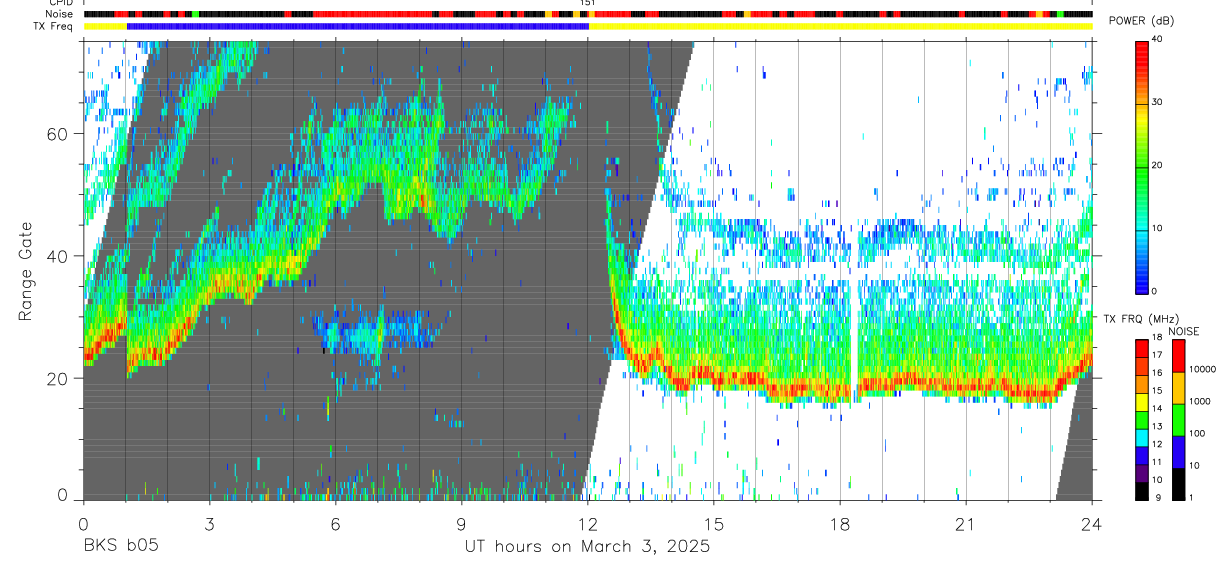Click the lowercase 'Noise' row label beside the strip
This screenshot has width=1228, height=567.
tap(61, 14)
